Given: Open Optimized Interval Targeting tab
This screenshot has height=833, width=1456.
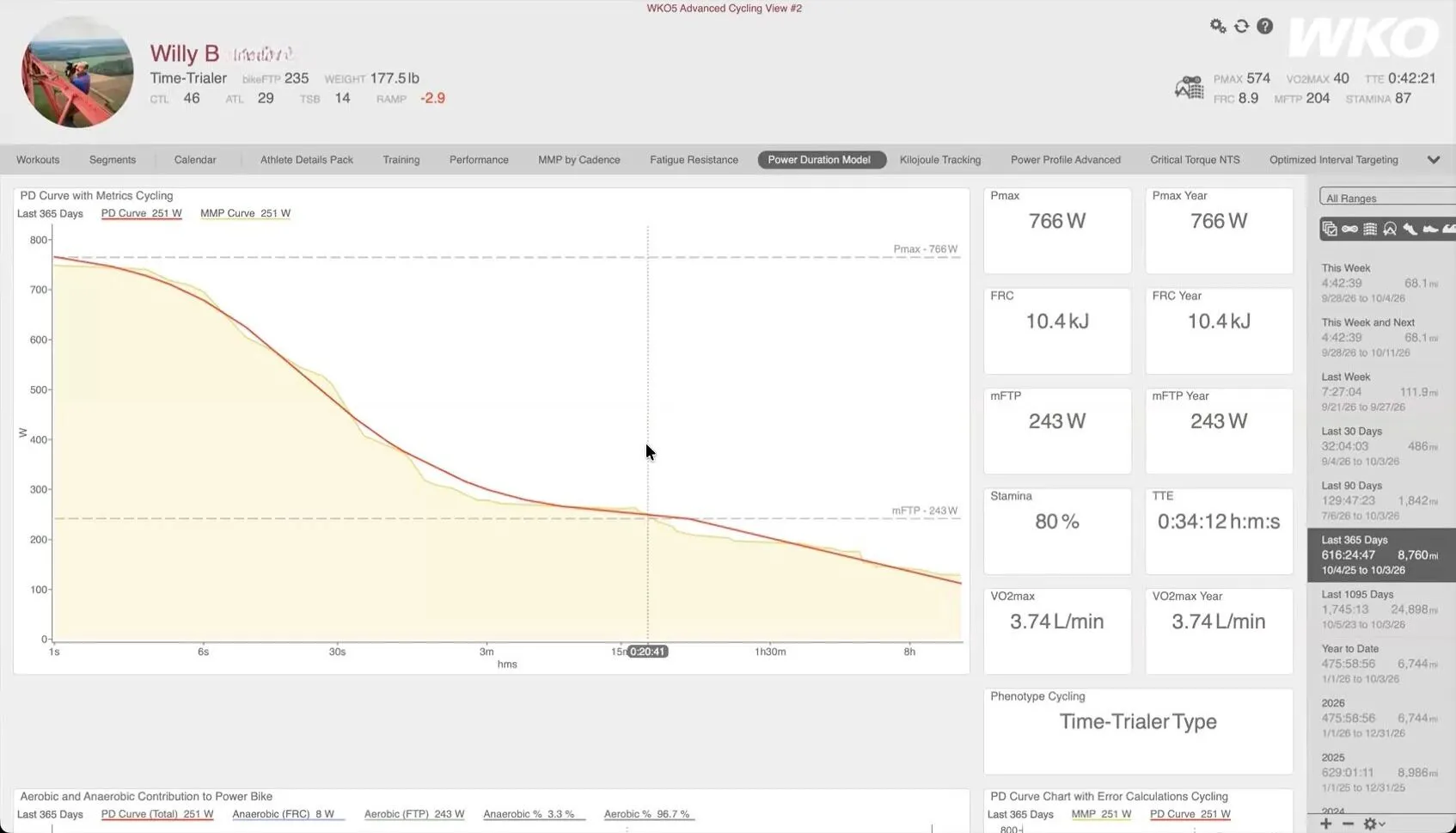Looking at the screenshot, I should point(1334,160).
